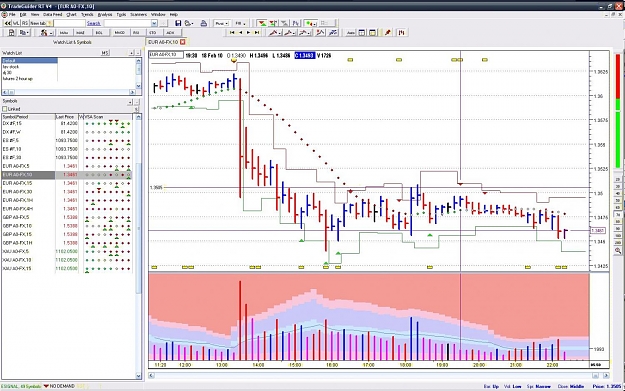Toggle the Linked checkbox
Screen dimensions: 625x391
5,109
